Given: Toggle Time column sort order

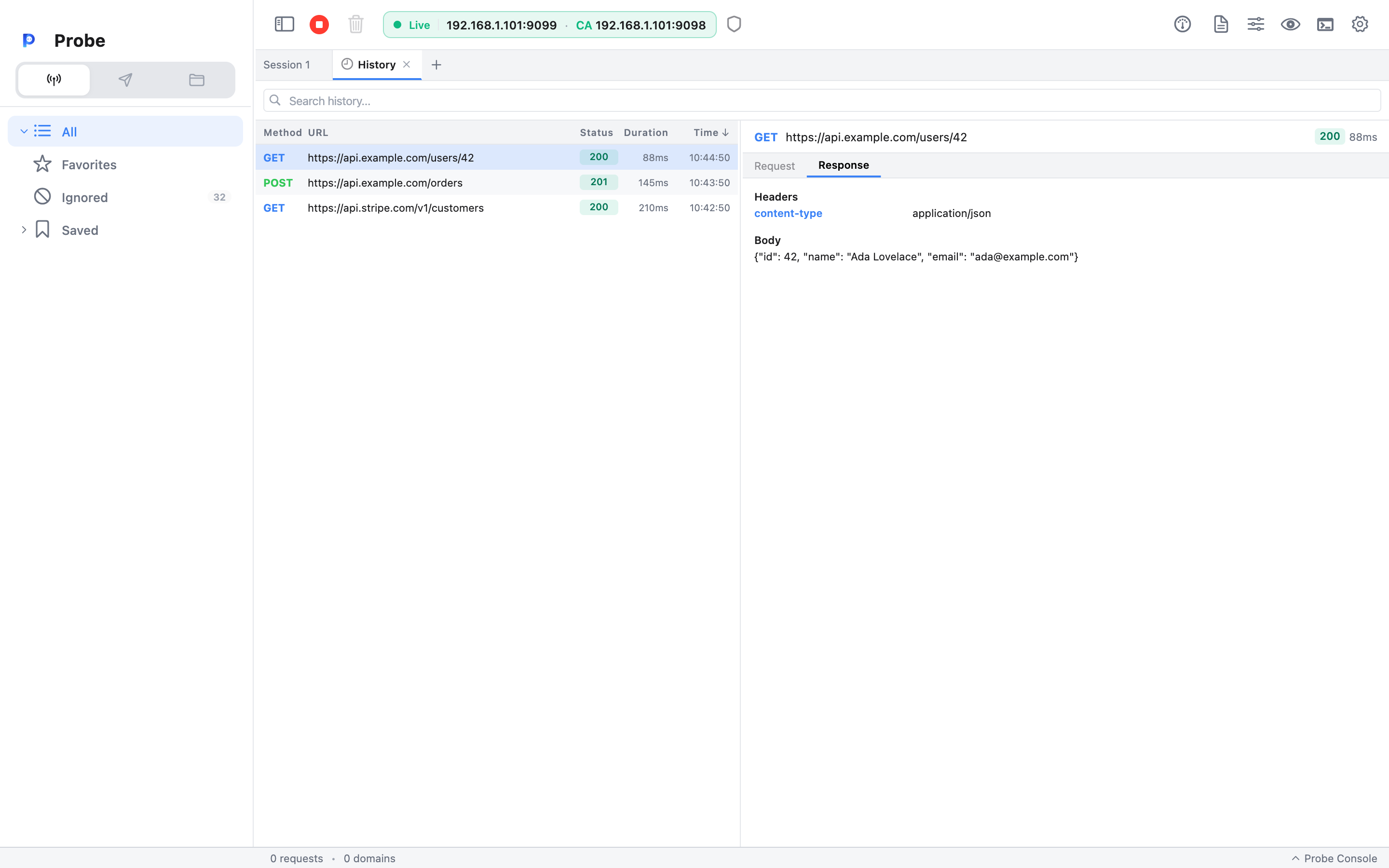Looking at the screenshot, I should (711, 133).
